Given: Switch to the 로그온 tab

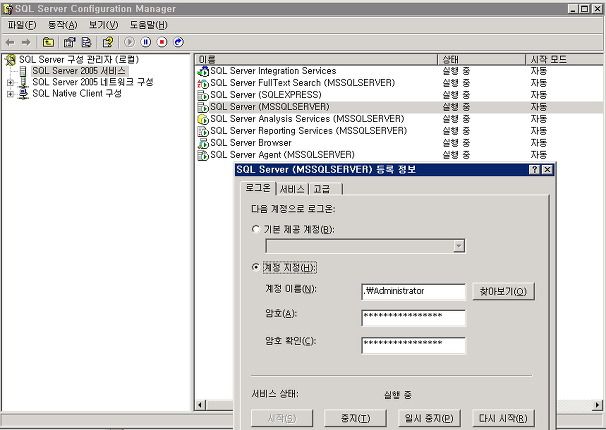Looking at the screenshot, I should [x=258, y=188].
